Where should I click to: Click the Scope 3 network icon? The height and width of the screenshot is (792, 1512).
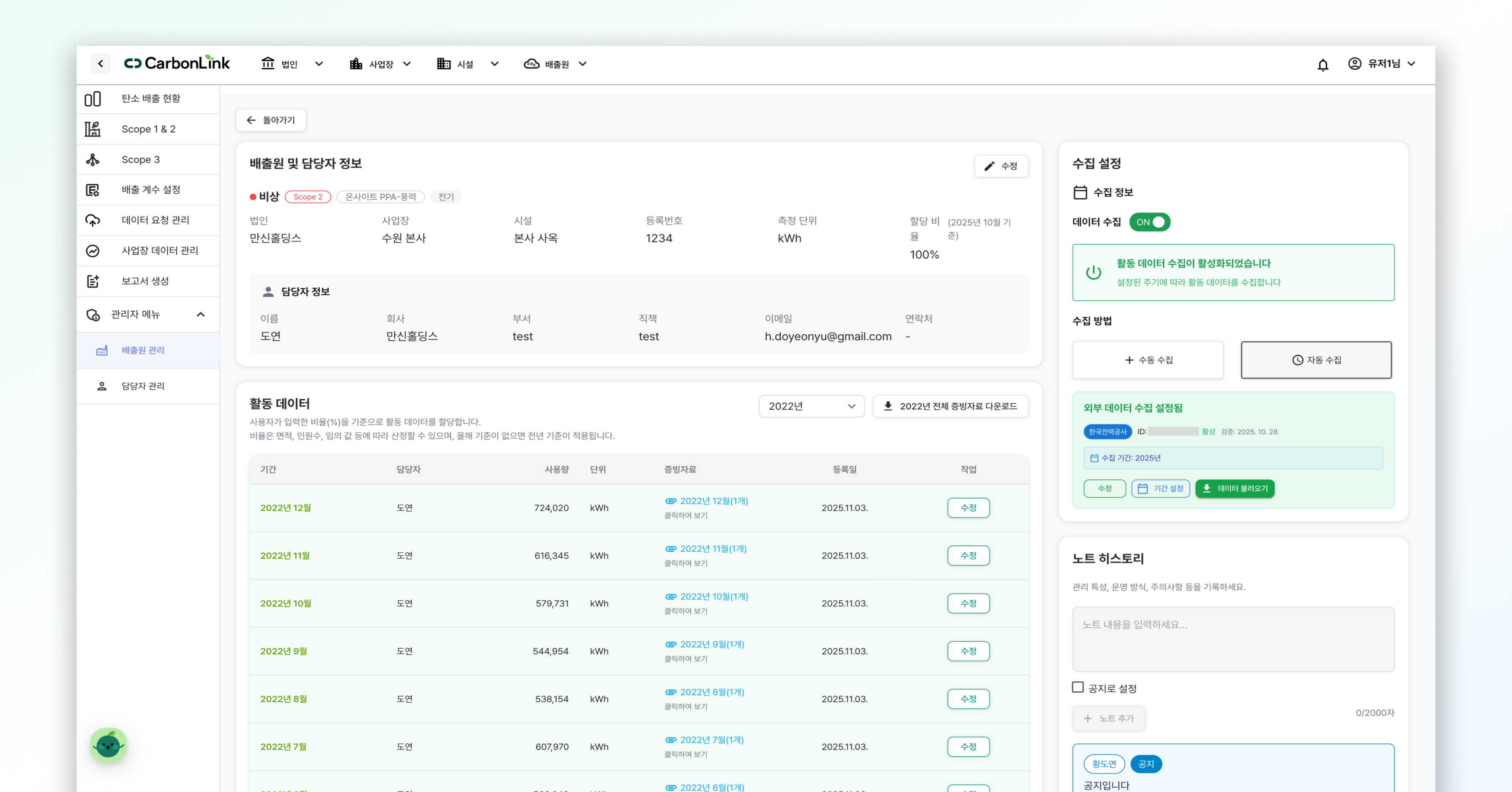click(x=93, y=160)
